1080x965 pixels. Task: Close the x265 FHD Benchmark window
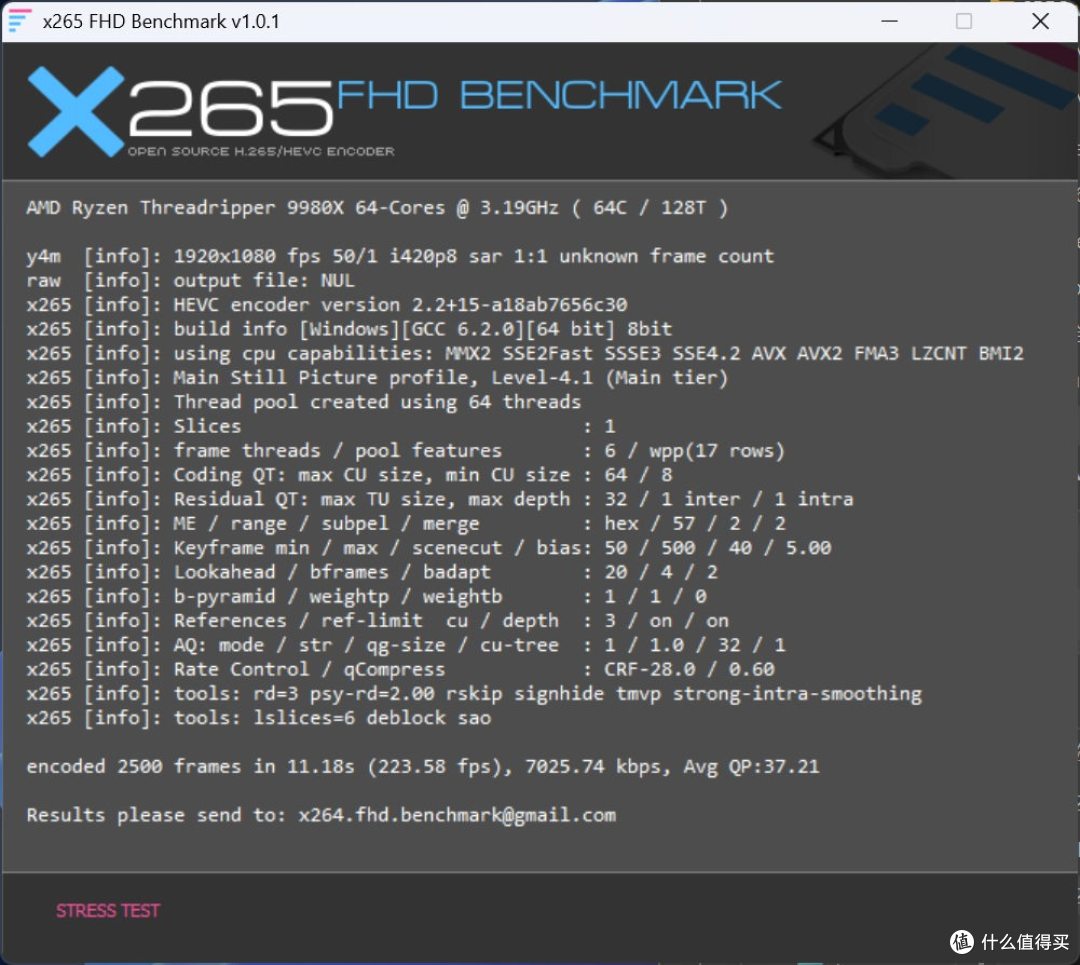coord(1040,21)
